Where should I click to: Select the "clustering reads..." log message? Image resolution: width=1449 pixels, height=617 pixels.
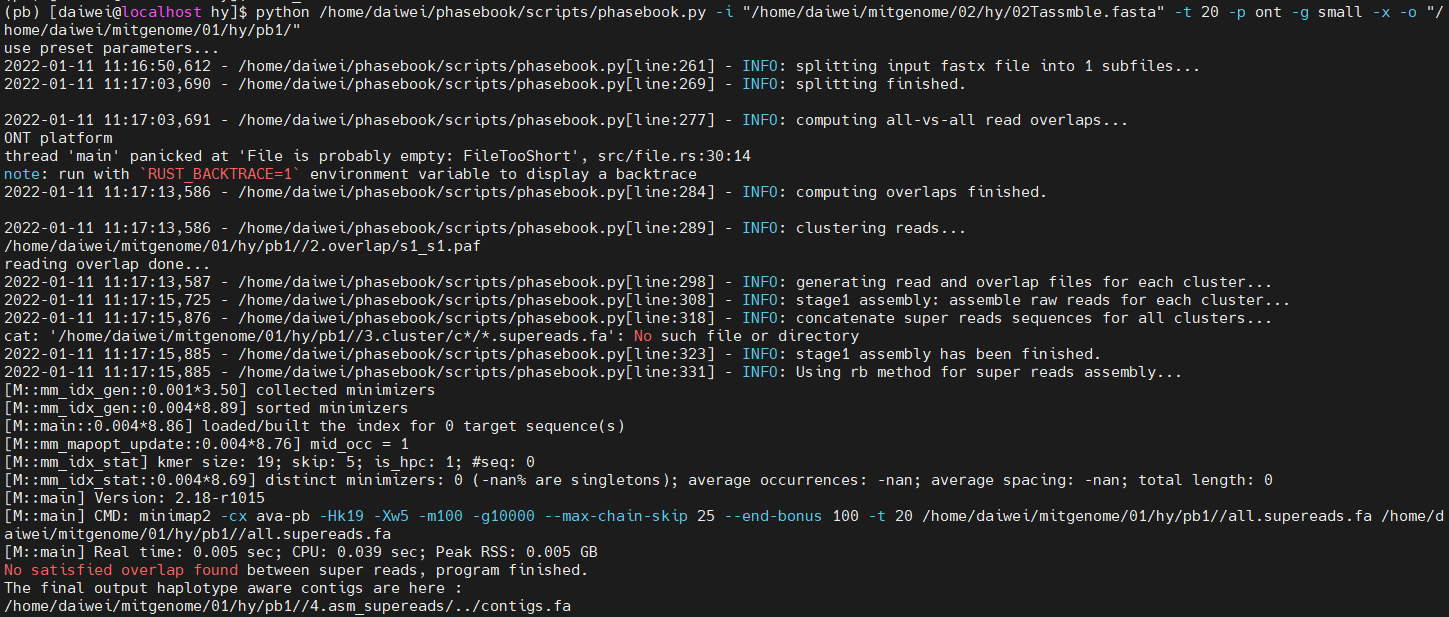pyautogui.click(x=880, y=228)
